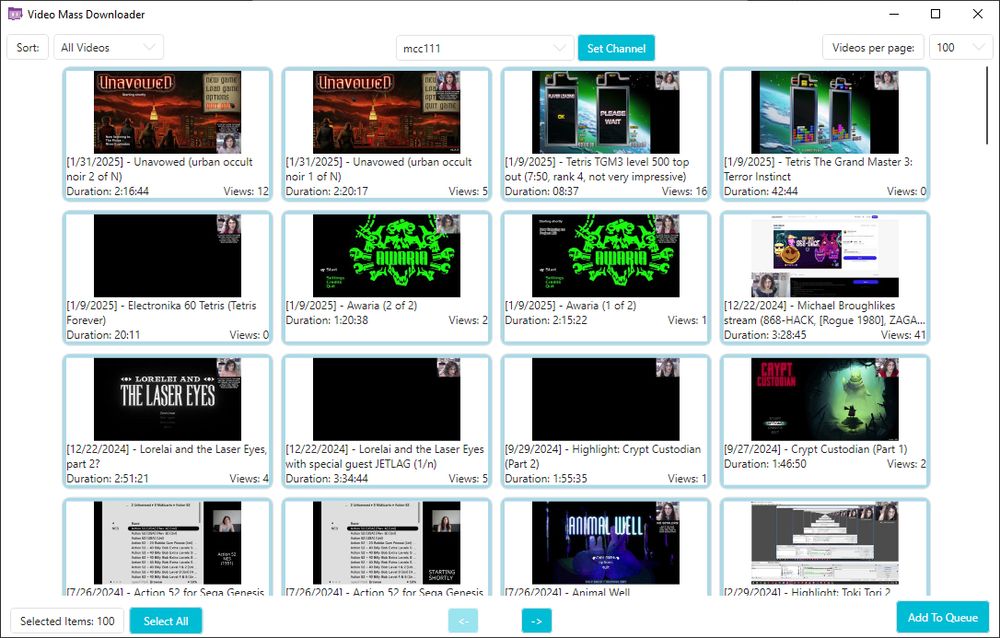Click the "Duration: 1:20:38" text
Viewport: 1000px width, 638px height.
327,320
